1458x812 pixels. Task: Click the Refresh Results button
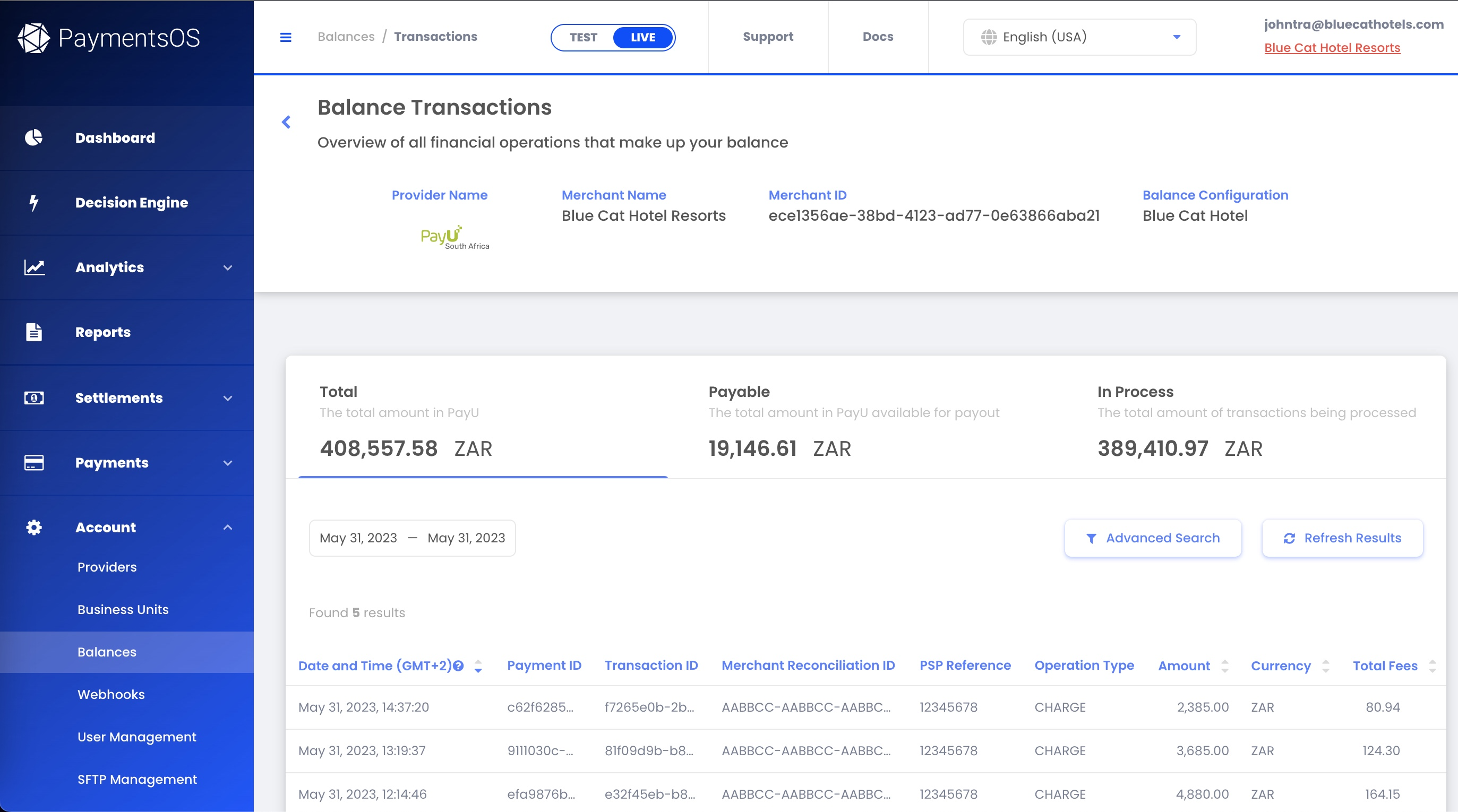pos(1342,538)
